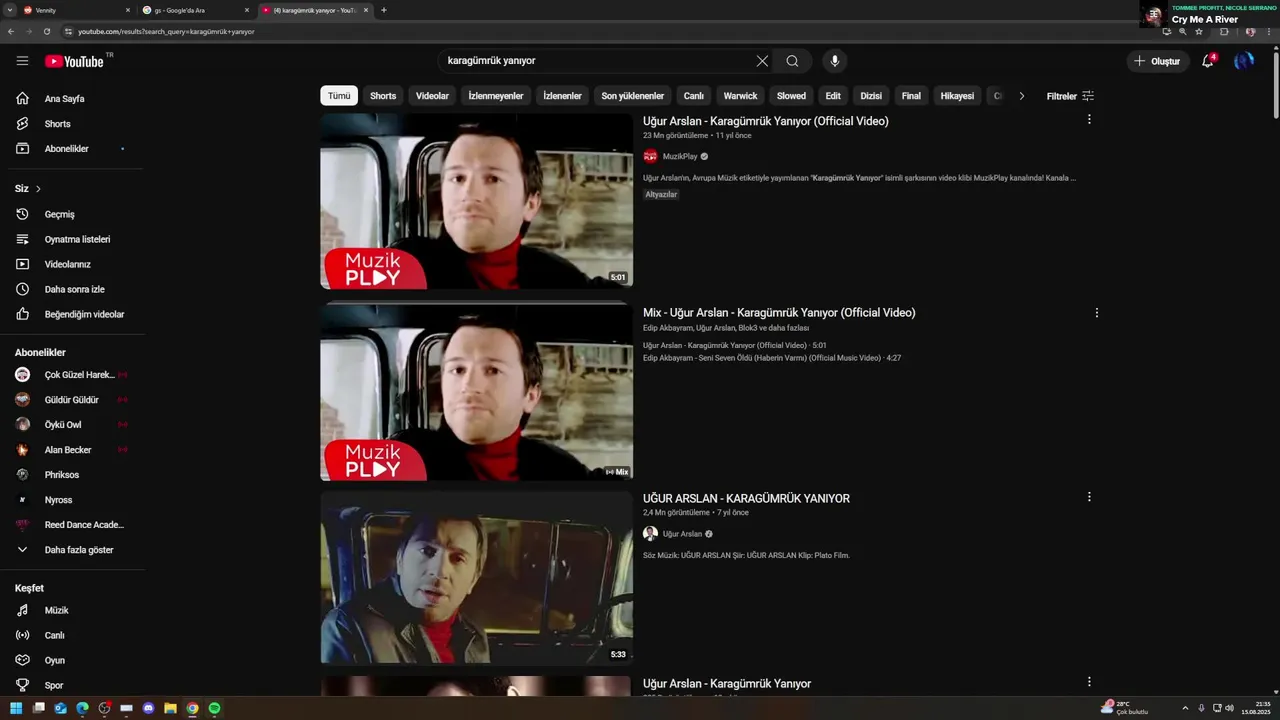
Task: Clear the search box with the X icon
Action: coord(762,61)
